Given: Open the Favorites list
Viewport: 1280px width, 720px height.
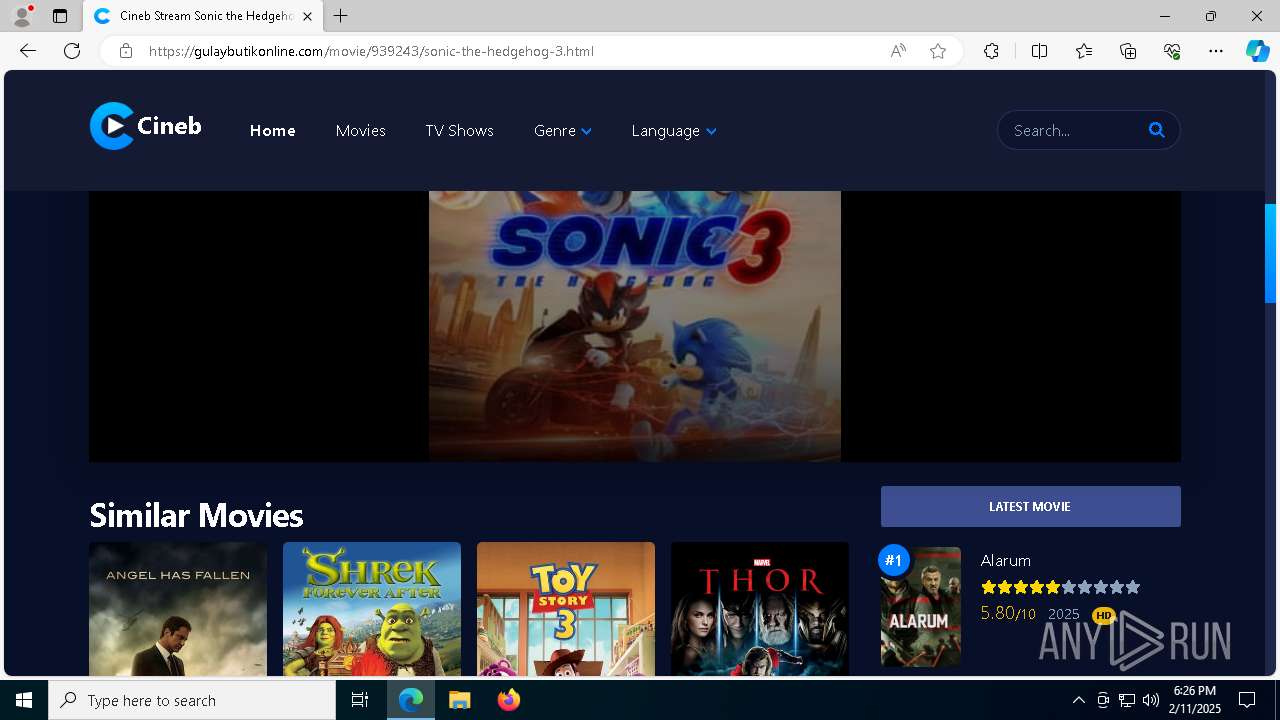Looking at the screenshot, I should [1084, 51].
